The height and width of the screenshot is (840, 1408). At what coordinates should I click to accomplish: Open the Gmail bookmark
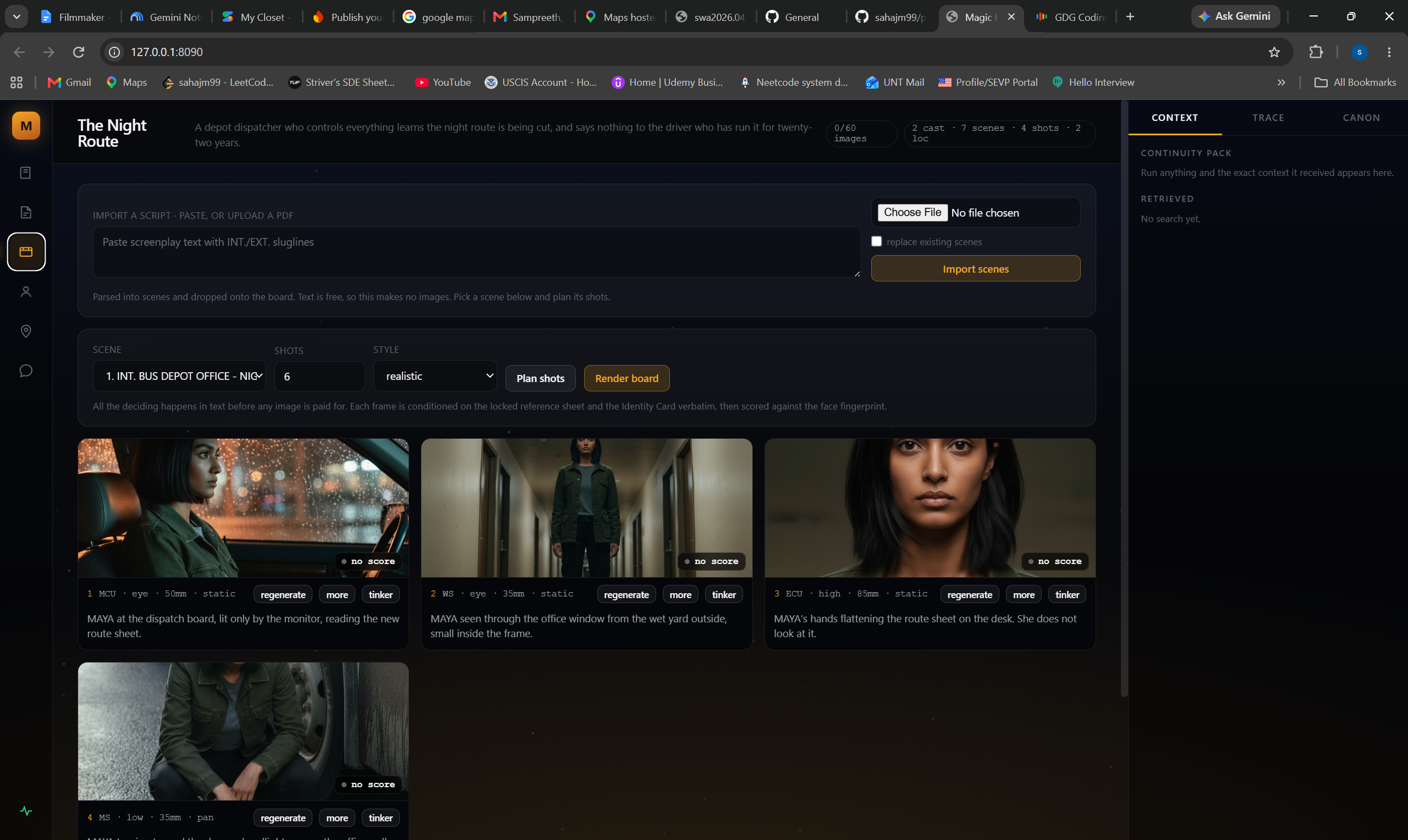pos(70,82)
